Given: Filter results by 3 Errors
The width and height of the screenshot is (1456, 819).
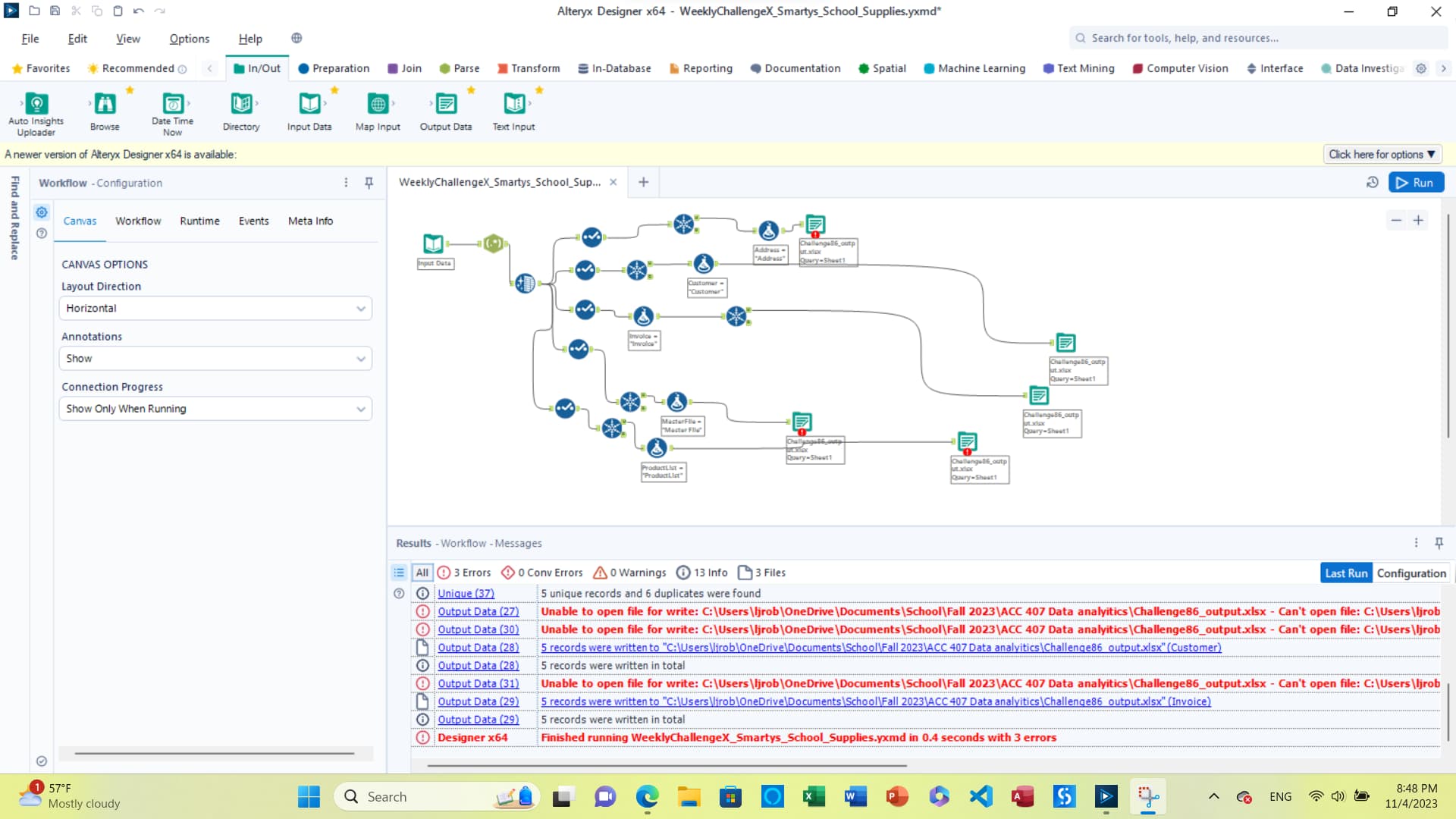Looking at the screenshot, I should click(x=464, y=573).
